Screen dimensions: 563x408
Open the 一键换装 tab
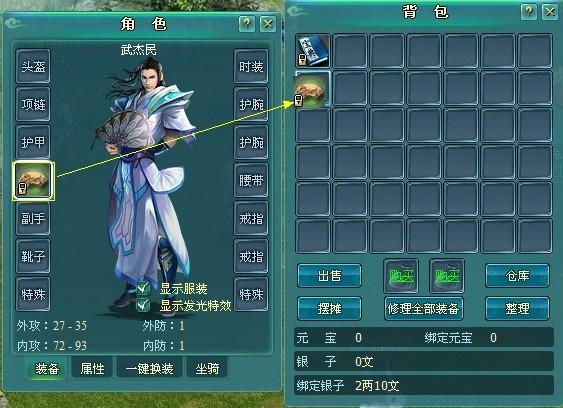149,368
